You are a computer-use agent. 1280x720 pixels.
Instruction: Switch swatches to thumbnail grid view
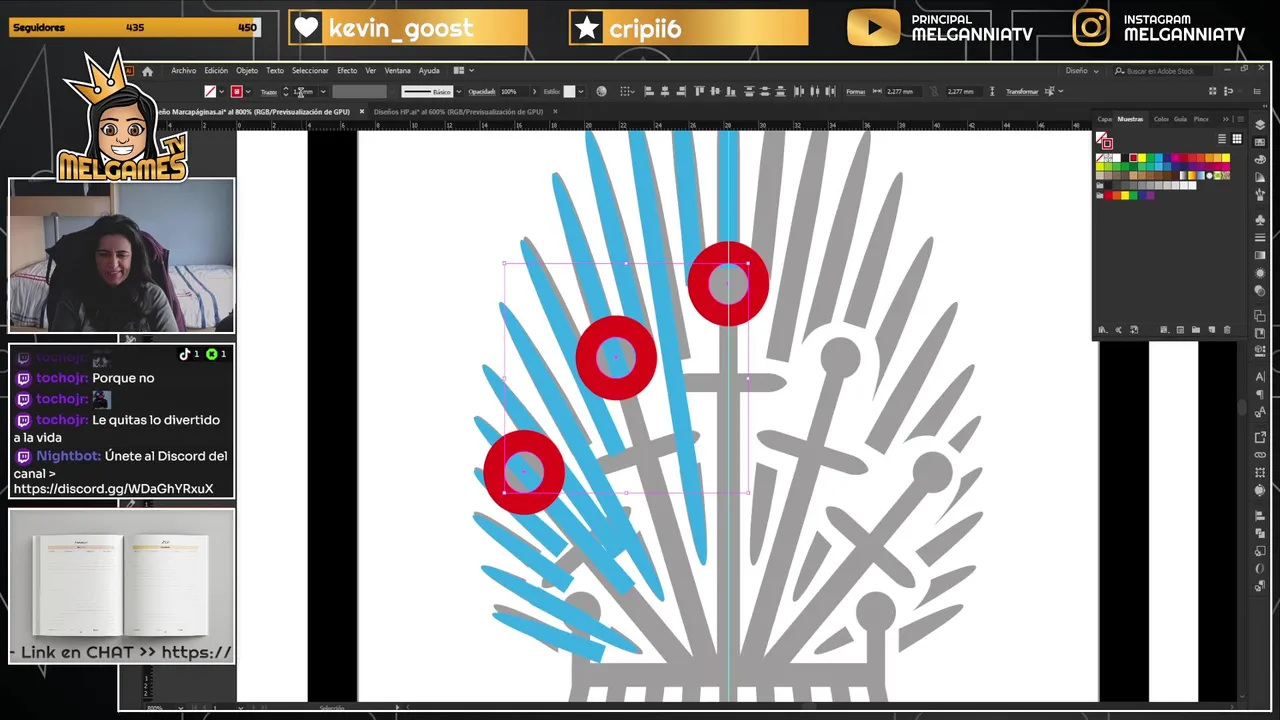click(x=1237, y=139)
